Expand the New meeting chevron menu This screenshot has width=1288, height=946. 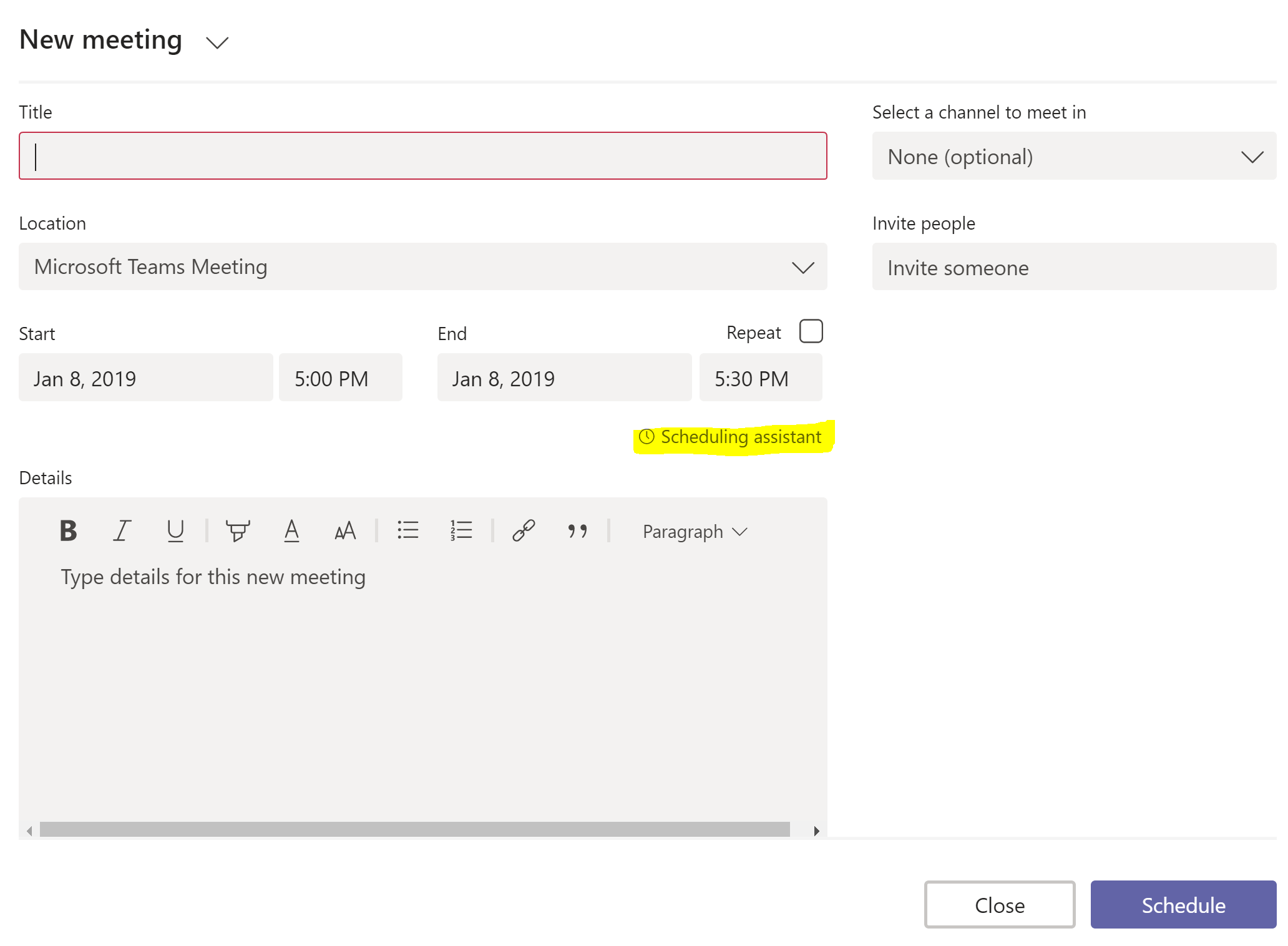[217, 42]
